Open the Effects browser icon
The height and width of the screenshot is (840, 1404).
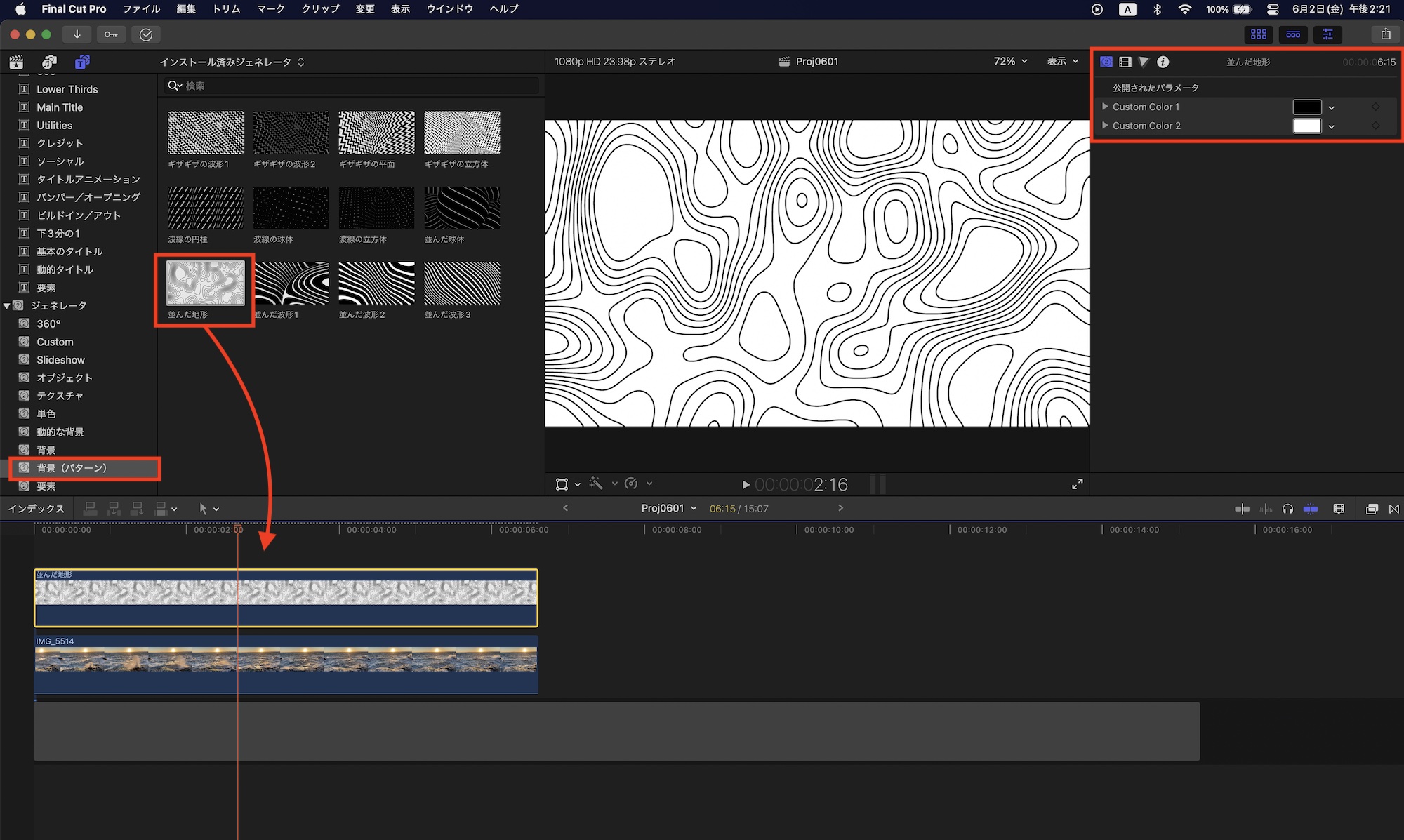click(x=1372, y=509)
